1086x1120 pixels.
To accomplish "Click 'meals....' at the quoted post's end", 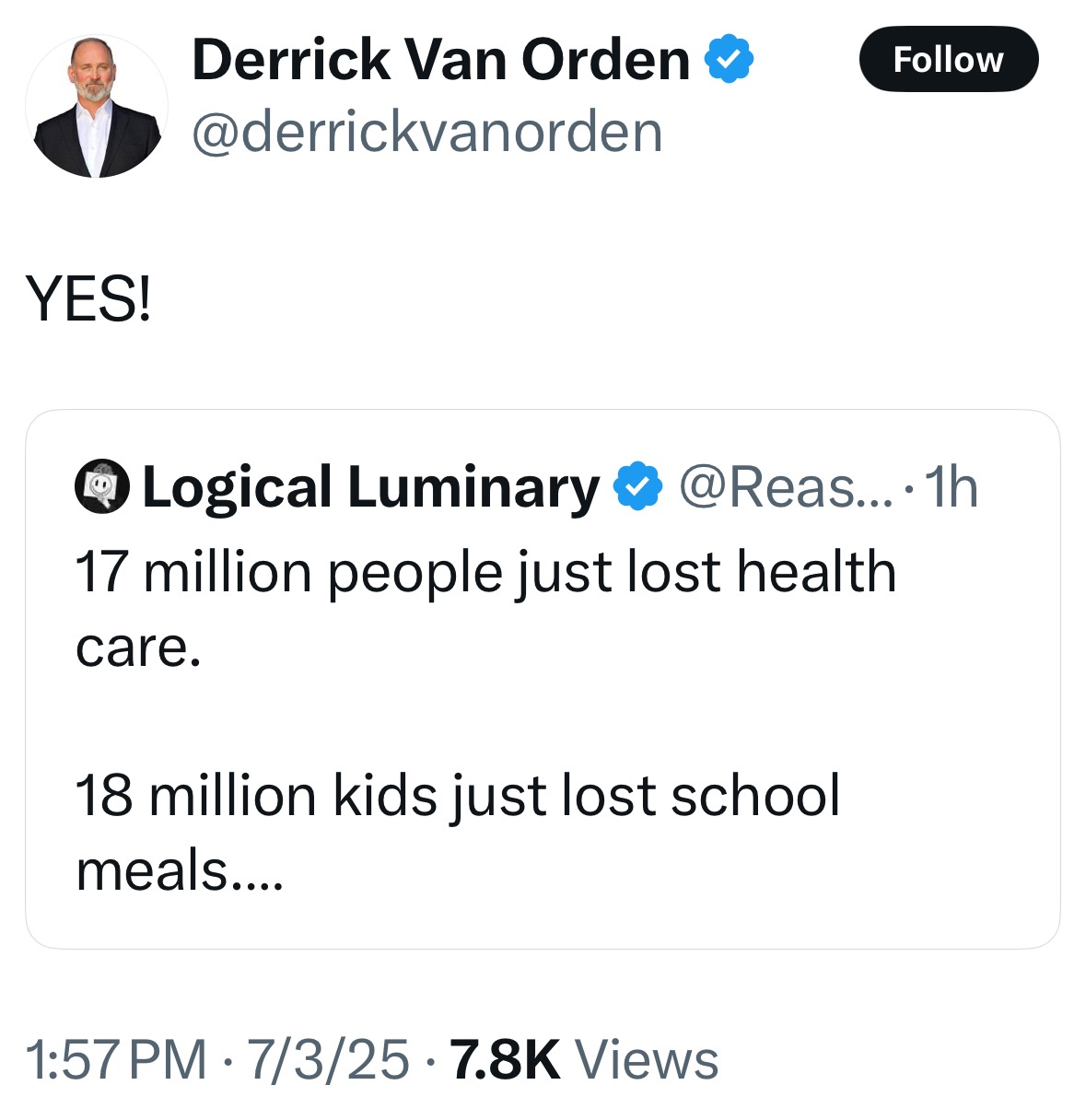I will click(x=180, y=870).
